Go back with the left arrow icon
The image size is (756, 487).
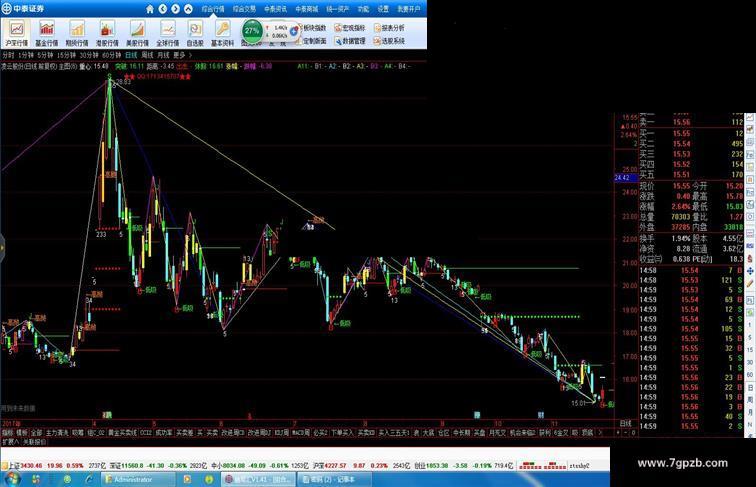click(162, 9)
